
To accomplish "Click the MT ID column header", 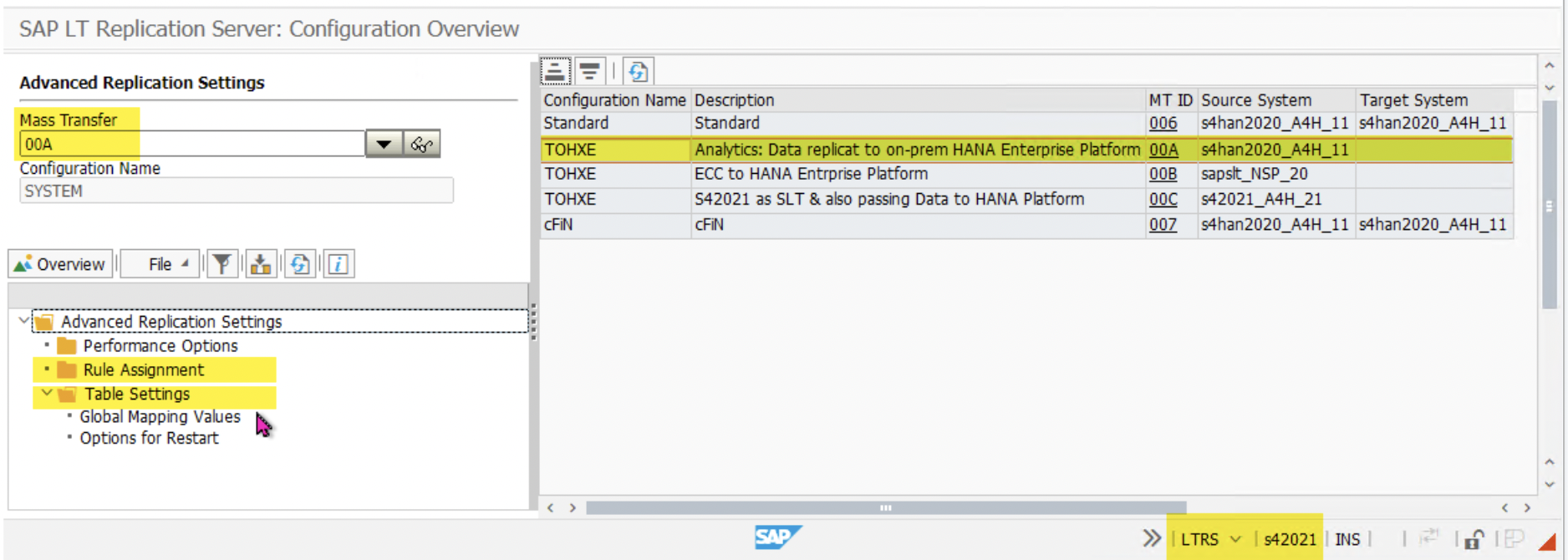I will coord(1170,100).
